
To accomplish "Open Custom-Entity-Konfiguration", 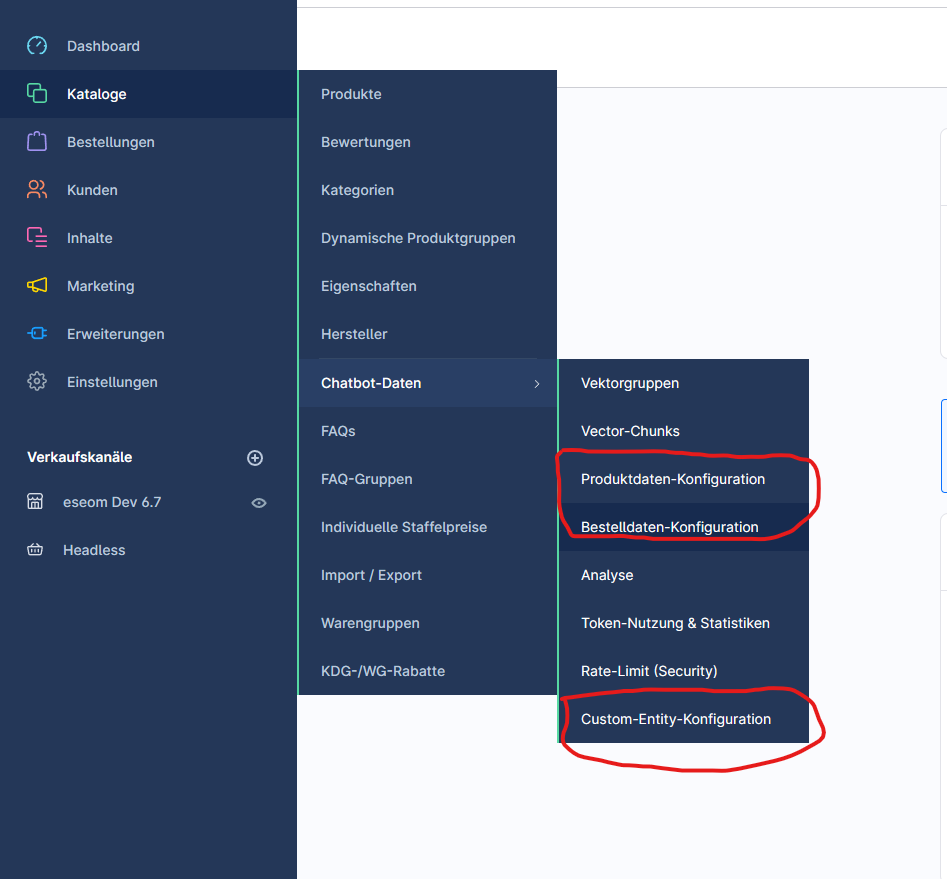I will pyautogui.click(x=675, y=719).
